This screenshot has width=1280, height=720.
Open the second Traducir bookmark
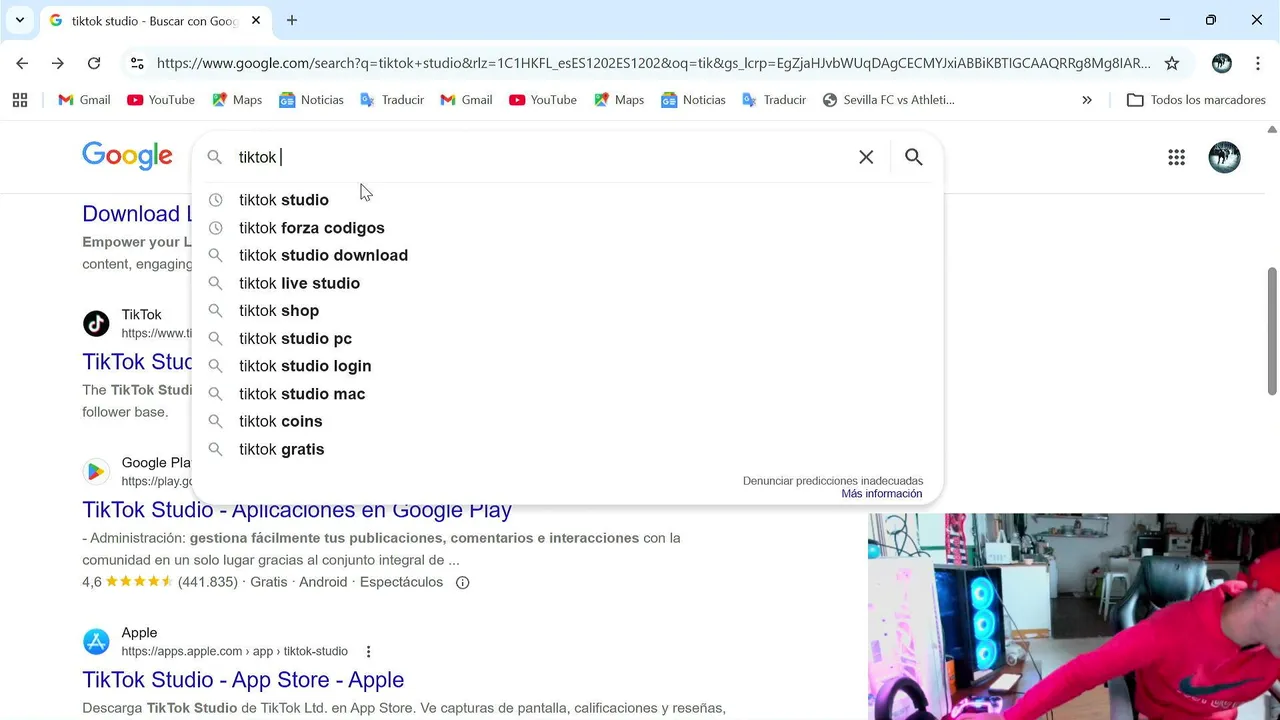coord(774,100)
